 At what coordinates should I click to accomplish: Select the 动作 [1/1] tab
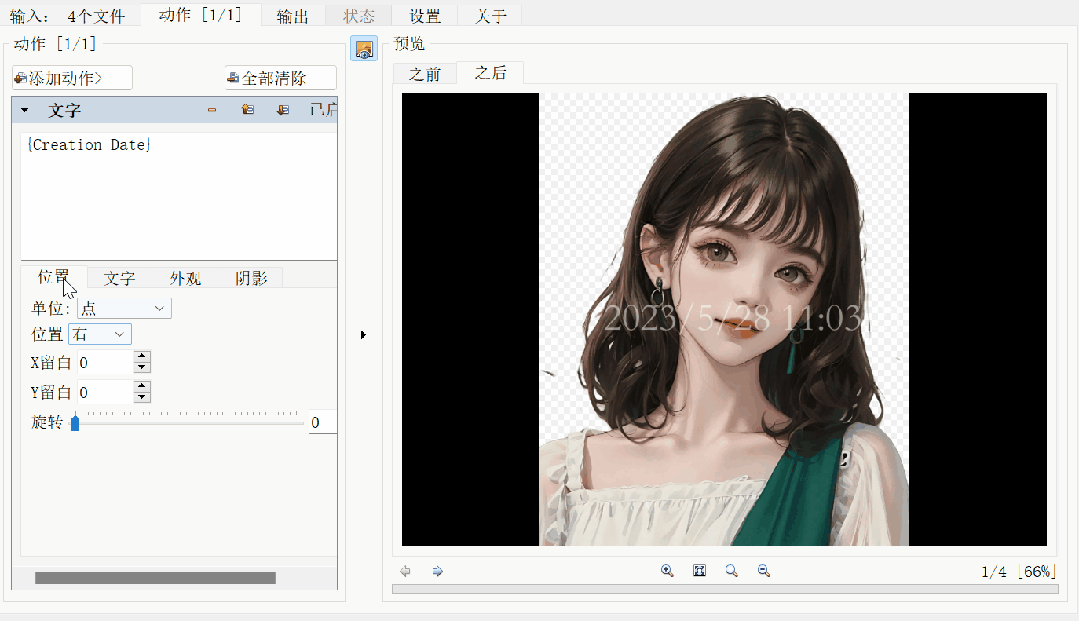[x=200, y=15]
